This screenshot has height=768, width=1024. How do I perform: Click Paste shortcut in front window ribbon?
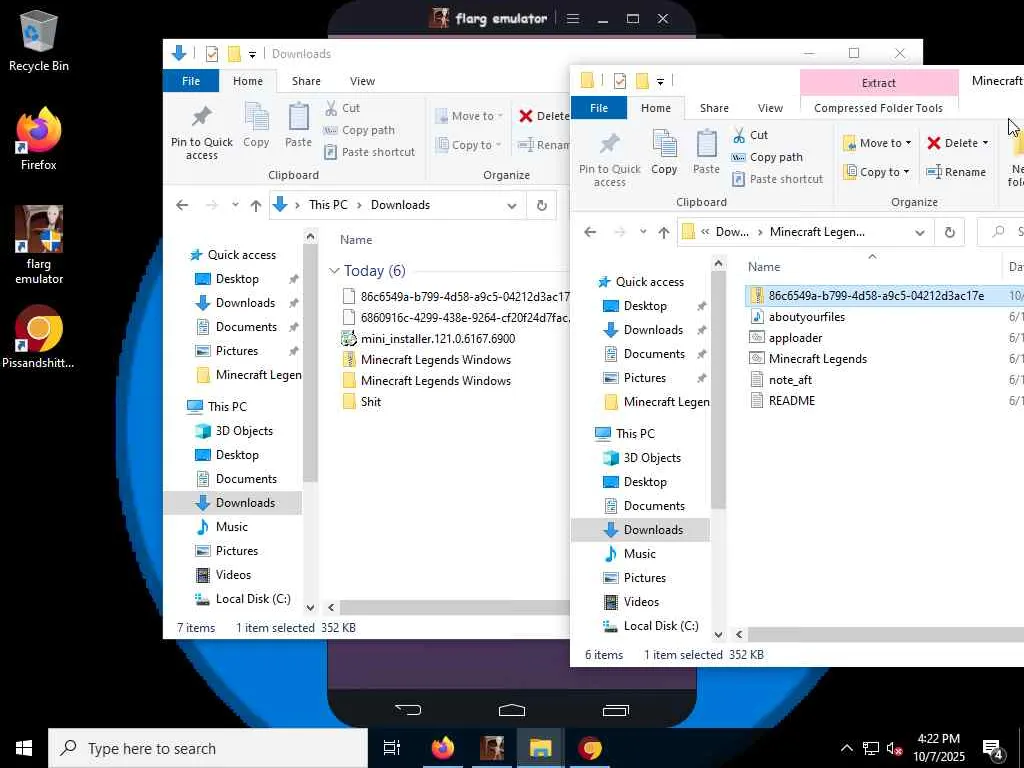[x=777, y=179]
